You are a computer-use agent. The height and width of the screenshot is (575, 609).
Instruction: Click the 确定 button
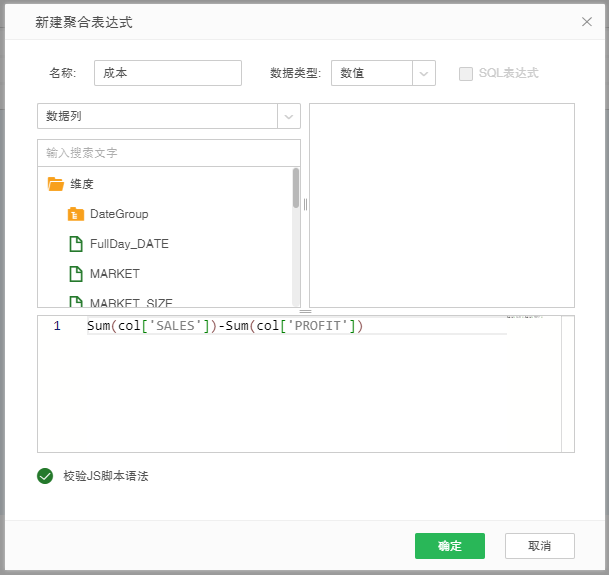(x=450, y=546)
